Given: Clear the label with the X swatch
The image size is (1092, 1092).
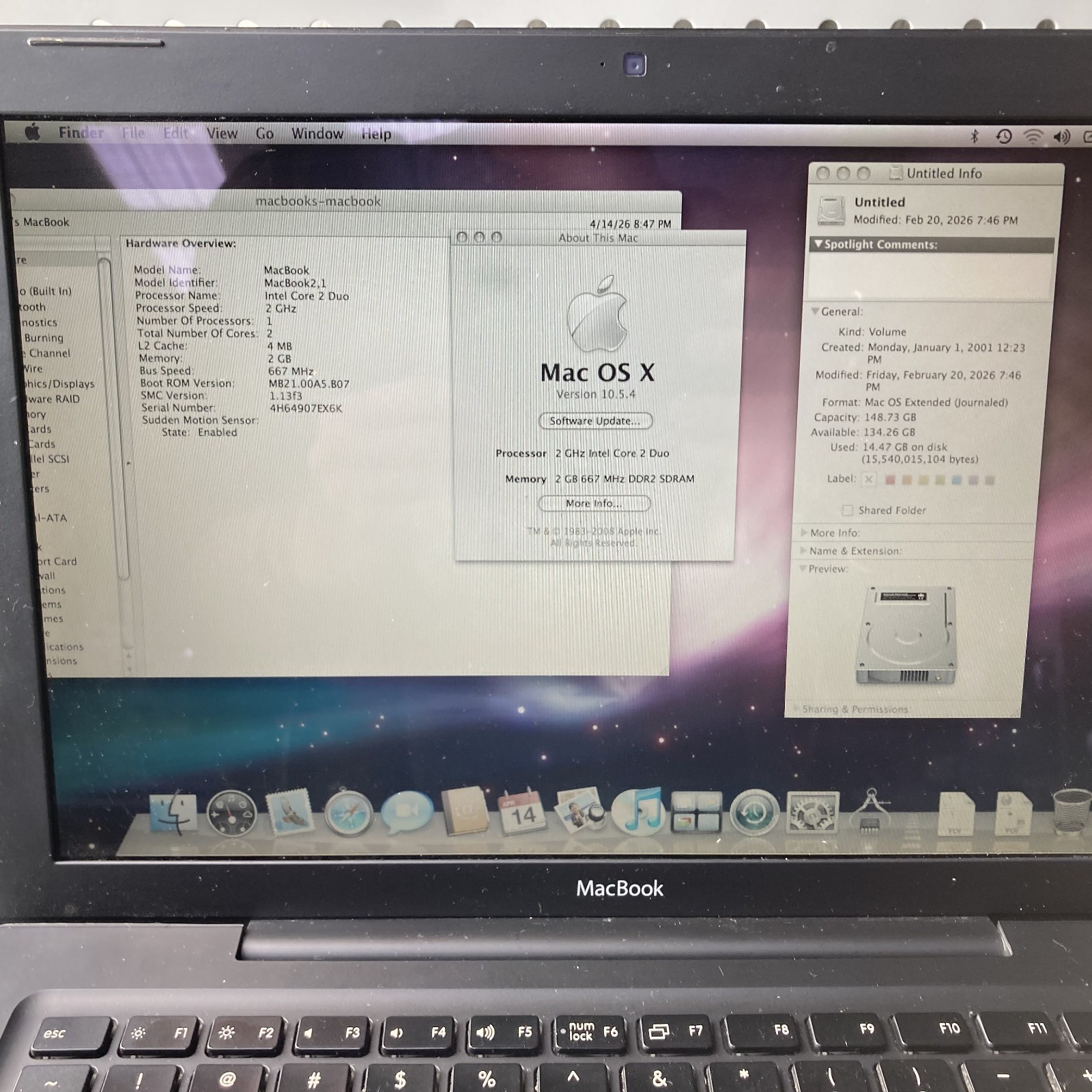Looking at the screenshot, I should tap(869, 479).
